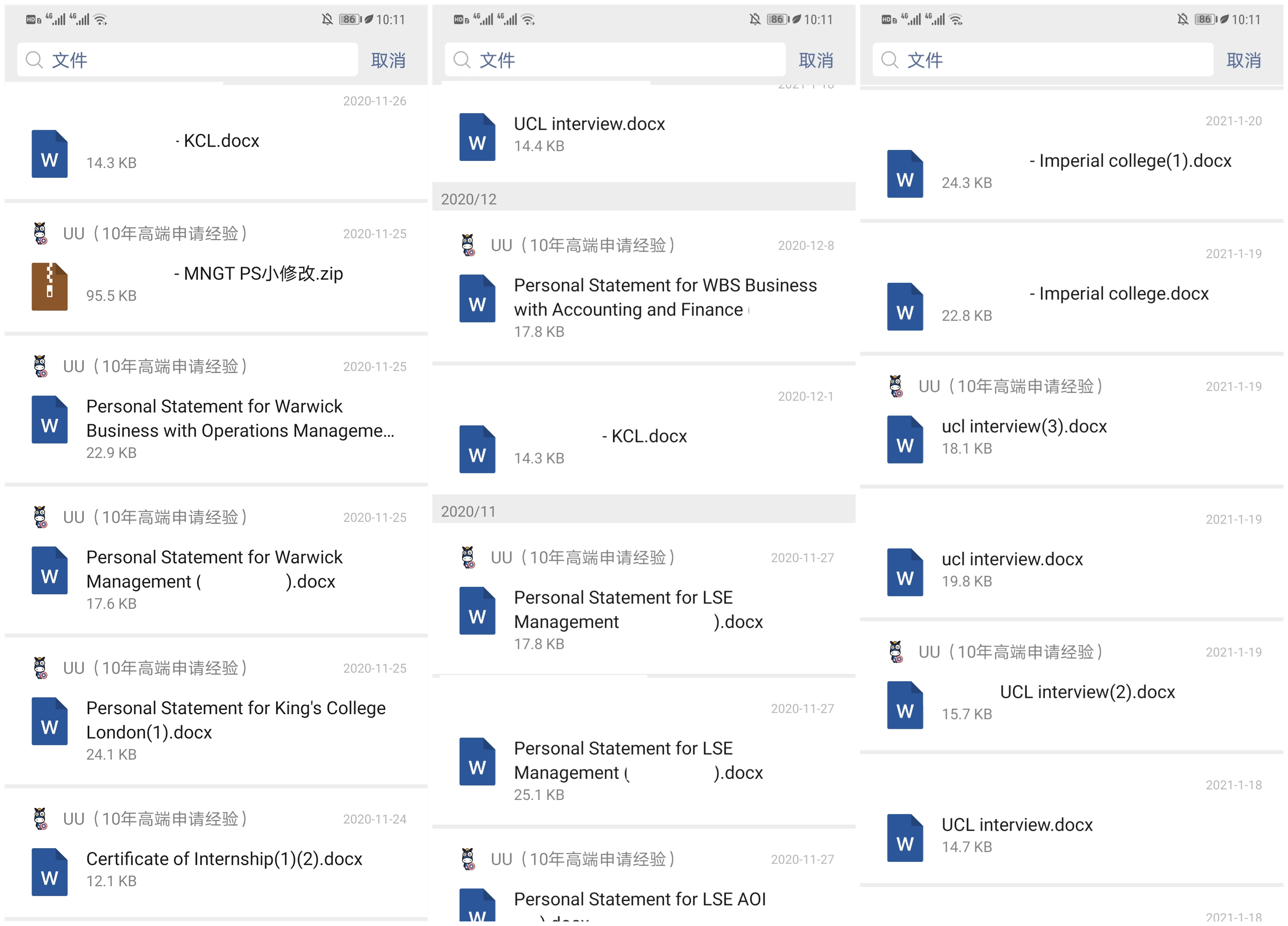Tap Word icon of ucl interview.docx 19.8 KB
1288x926 pixels.
pos(905,572)
